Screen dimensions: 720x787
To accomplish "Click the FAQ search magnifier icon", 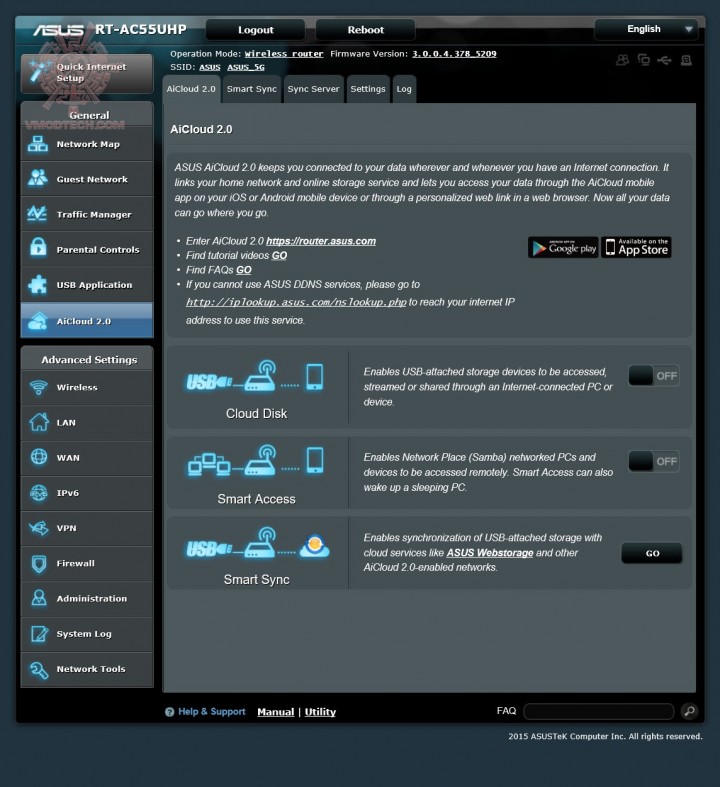I will [x=689, y=711].
